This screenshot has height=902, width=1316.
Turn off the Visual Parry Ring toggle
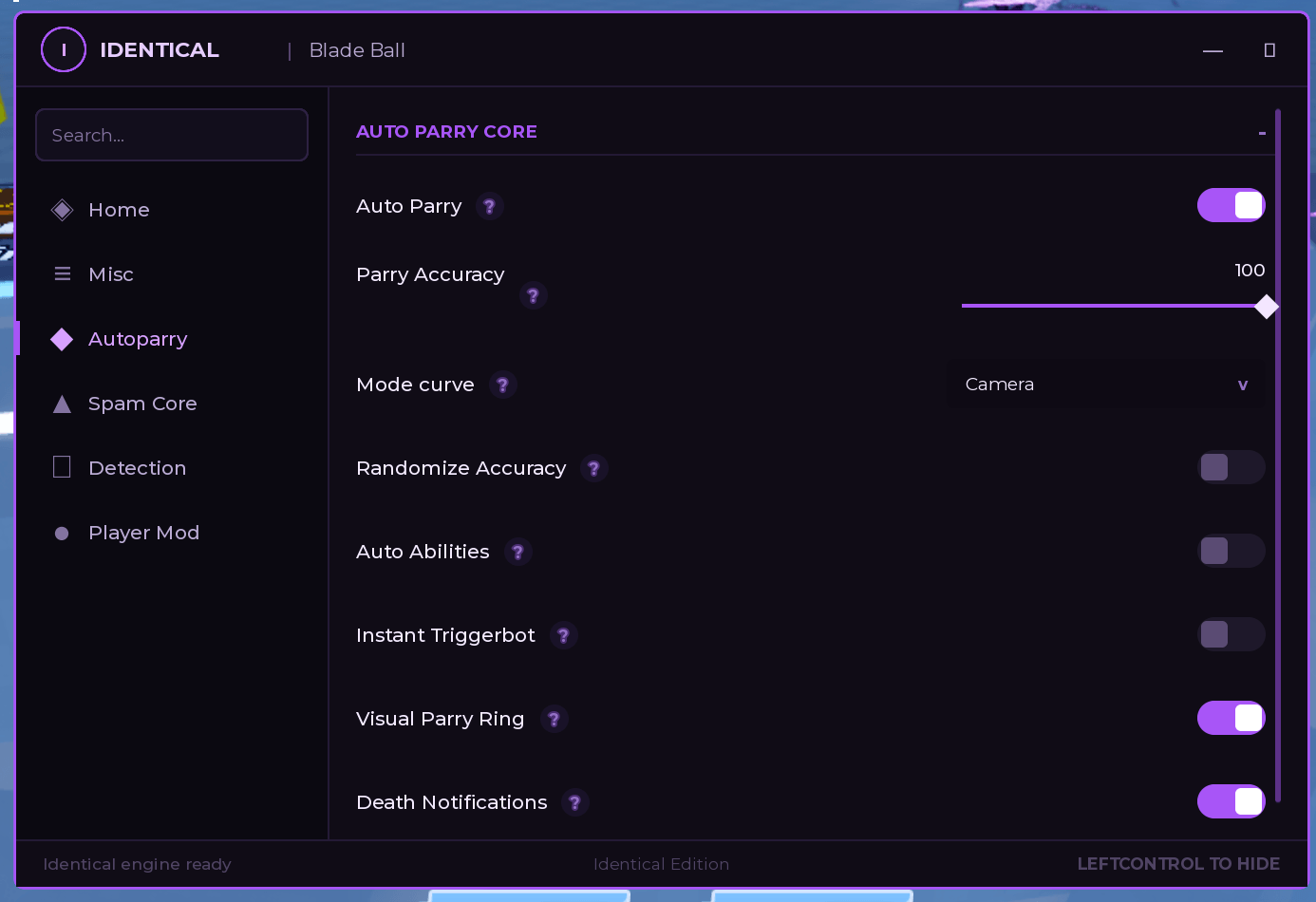tap(1231, 718)
